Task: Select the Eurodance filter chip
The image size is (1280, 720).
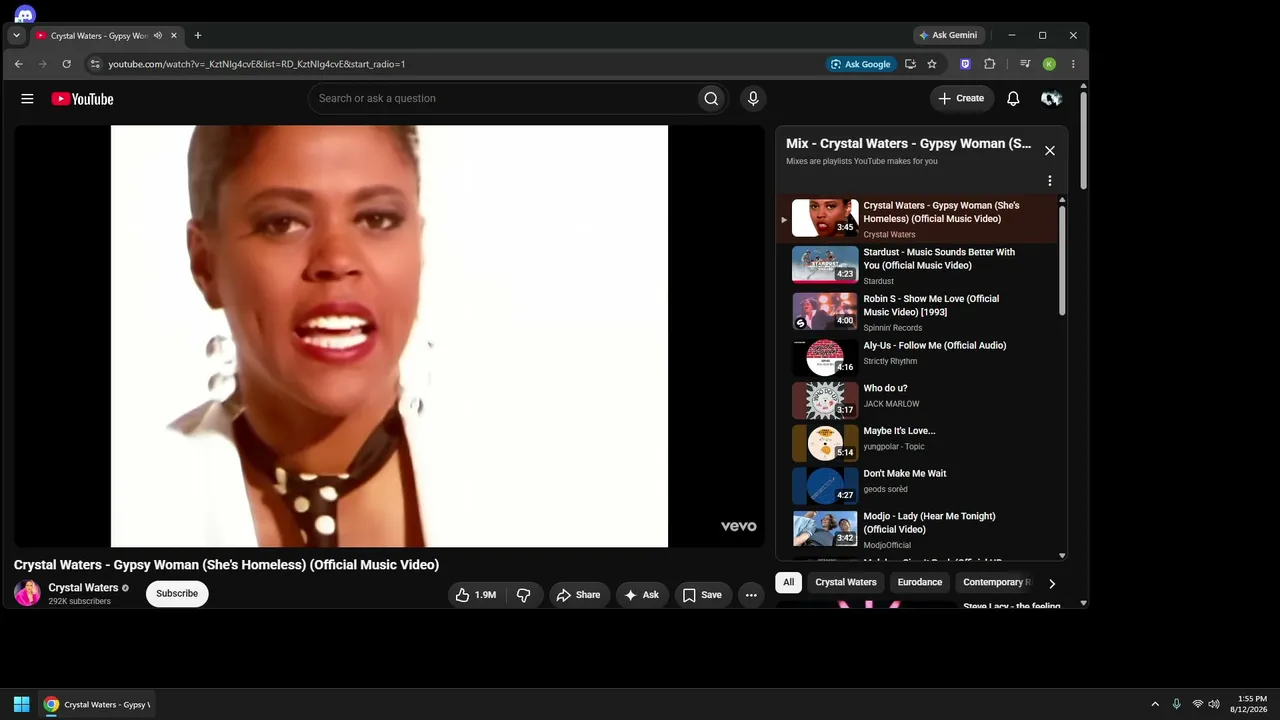Action: [x=920, y=582]
